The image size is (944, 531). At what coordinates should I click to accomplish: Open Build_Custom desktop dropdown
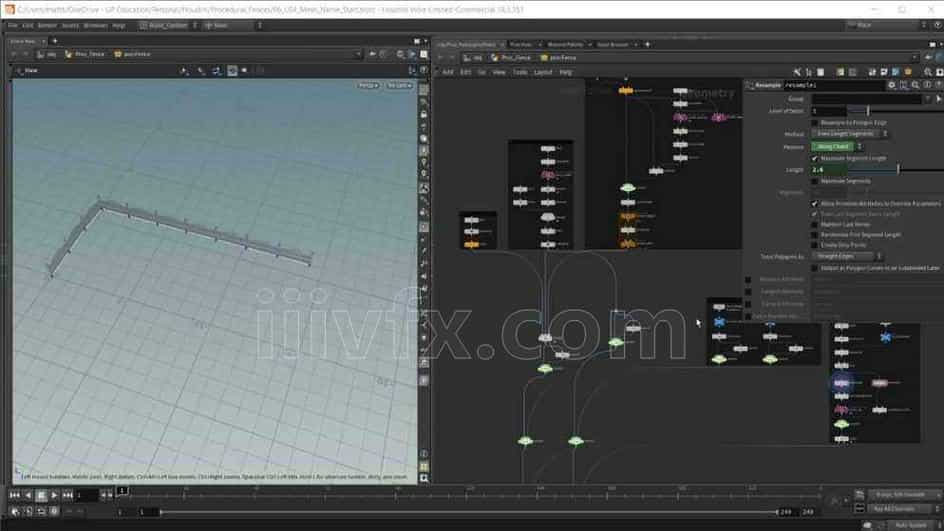point(168,25)
